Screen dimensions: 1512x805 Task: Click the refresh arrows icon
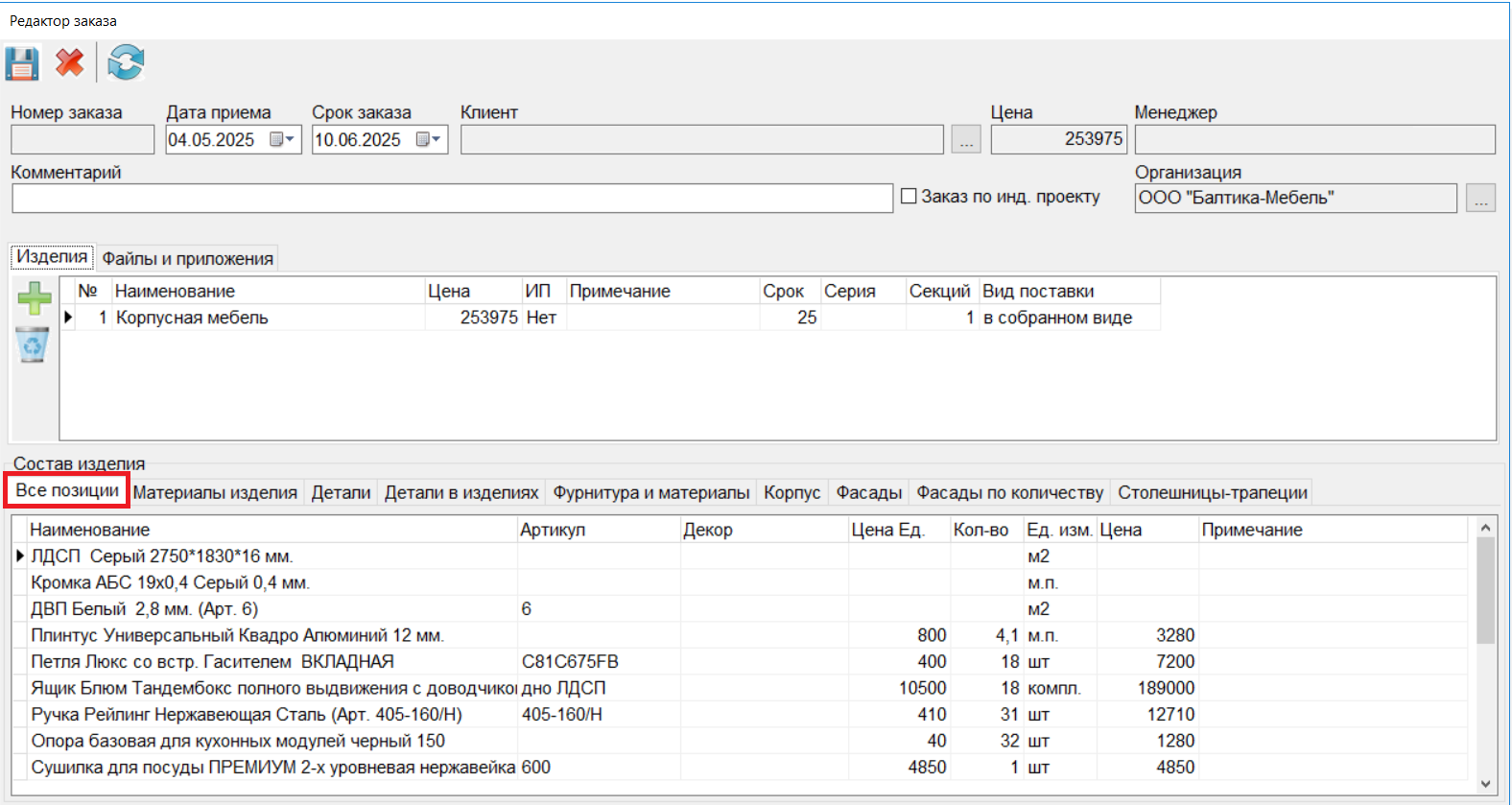point(126,63)
